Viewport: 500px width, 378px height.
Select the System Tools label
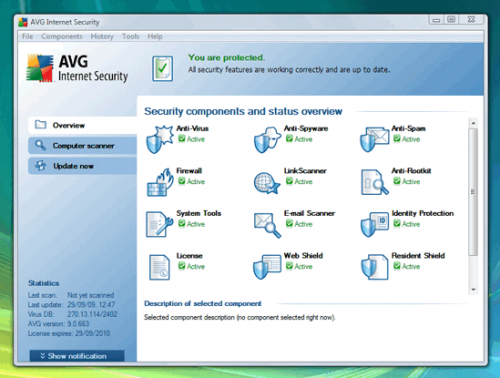pyautogui.click(x=199, y=213)
